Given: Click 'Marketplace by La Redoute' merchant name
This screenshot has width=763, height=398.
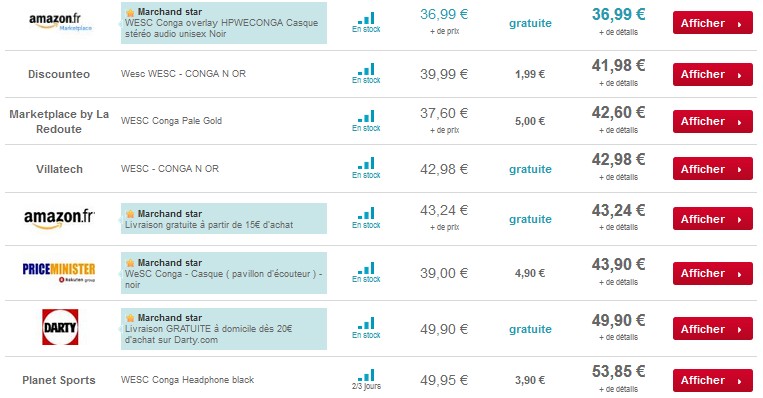Looking at the screenshot, I should [59, 122].
